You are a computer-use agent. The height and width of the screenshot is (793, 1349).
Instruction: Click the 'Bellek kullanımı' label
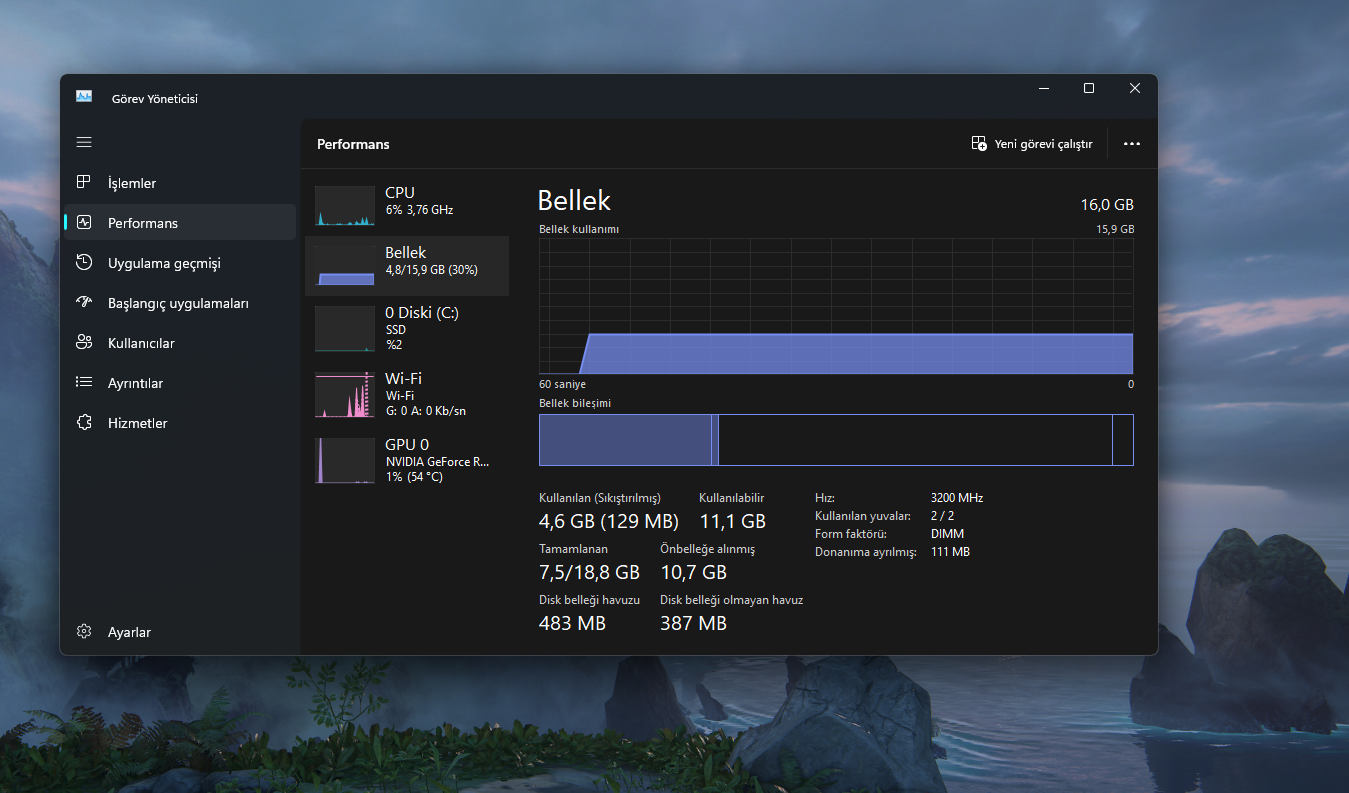579,229
